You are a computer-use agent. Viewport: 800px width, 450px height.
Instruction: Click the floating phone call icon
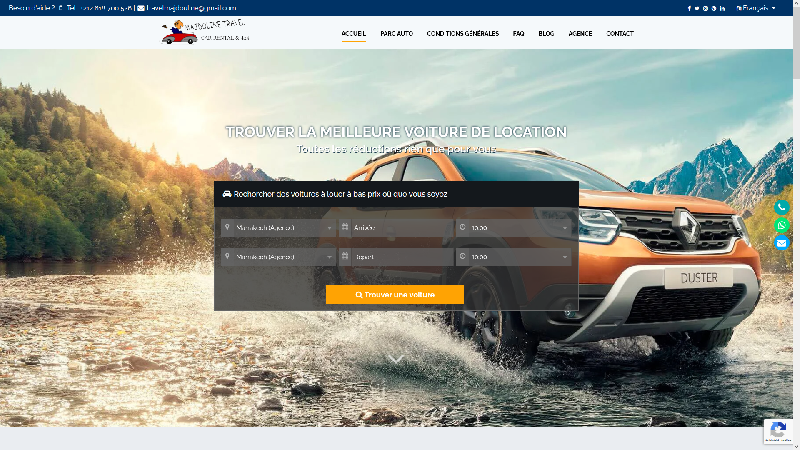pos(782,207)
